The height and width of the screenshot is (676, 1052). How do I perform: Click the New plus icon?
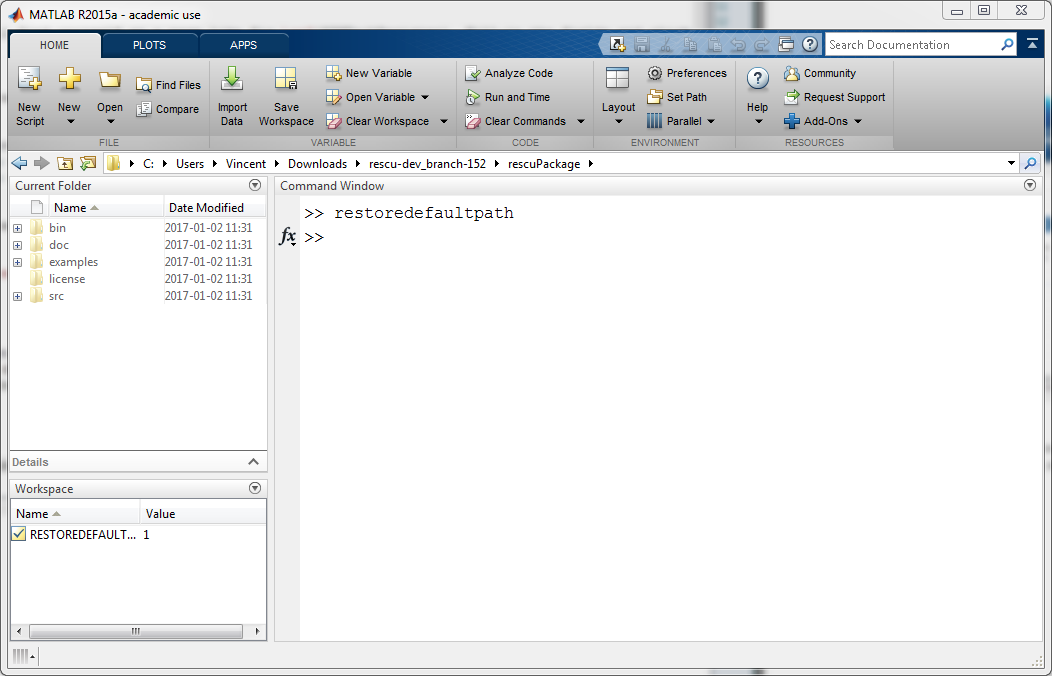(69, 79)
